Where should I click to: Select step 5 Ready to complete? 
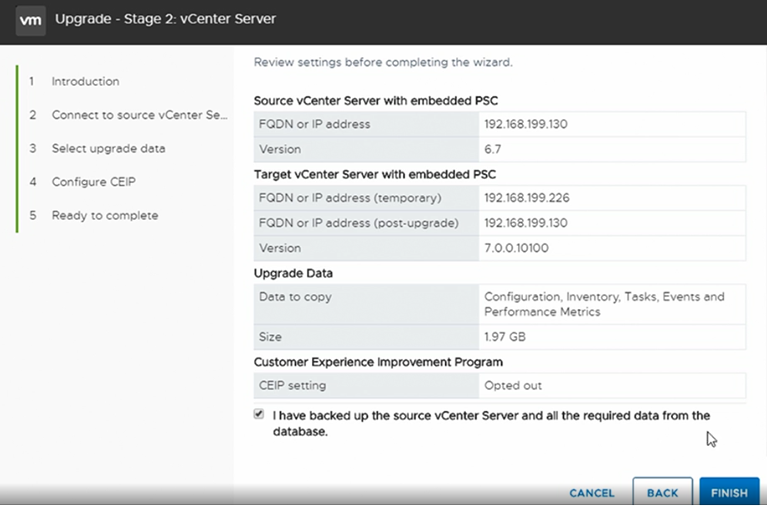pyautogui.click(x=105, y=215)
